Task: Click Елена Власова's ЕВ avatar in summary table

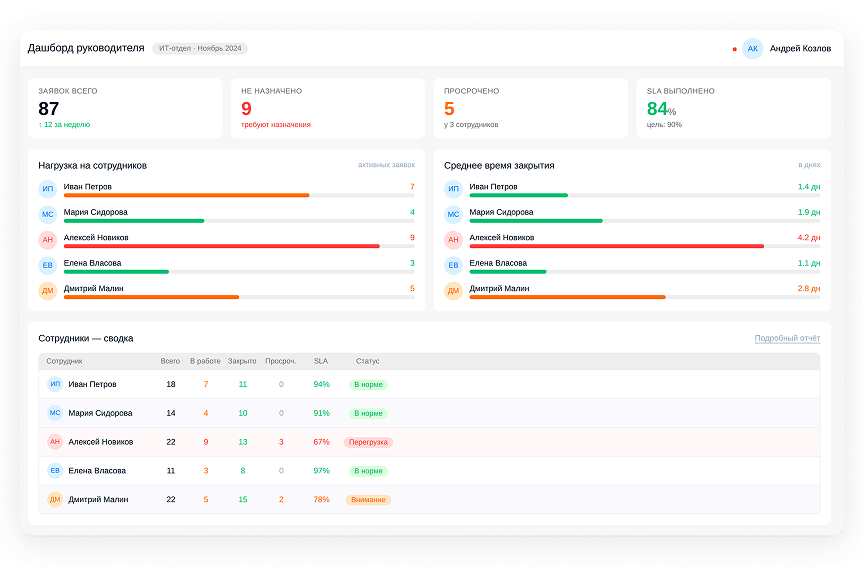Action: [x=55, y=470]
